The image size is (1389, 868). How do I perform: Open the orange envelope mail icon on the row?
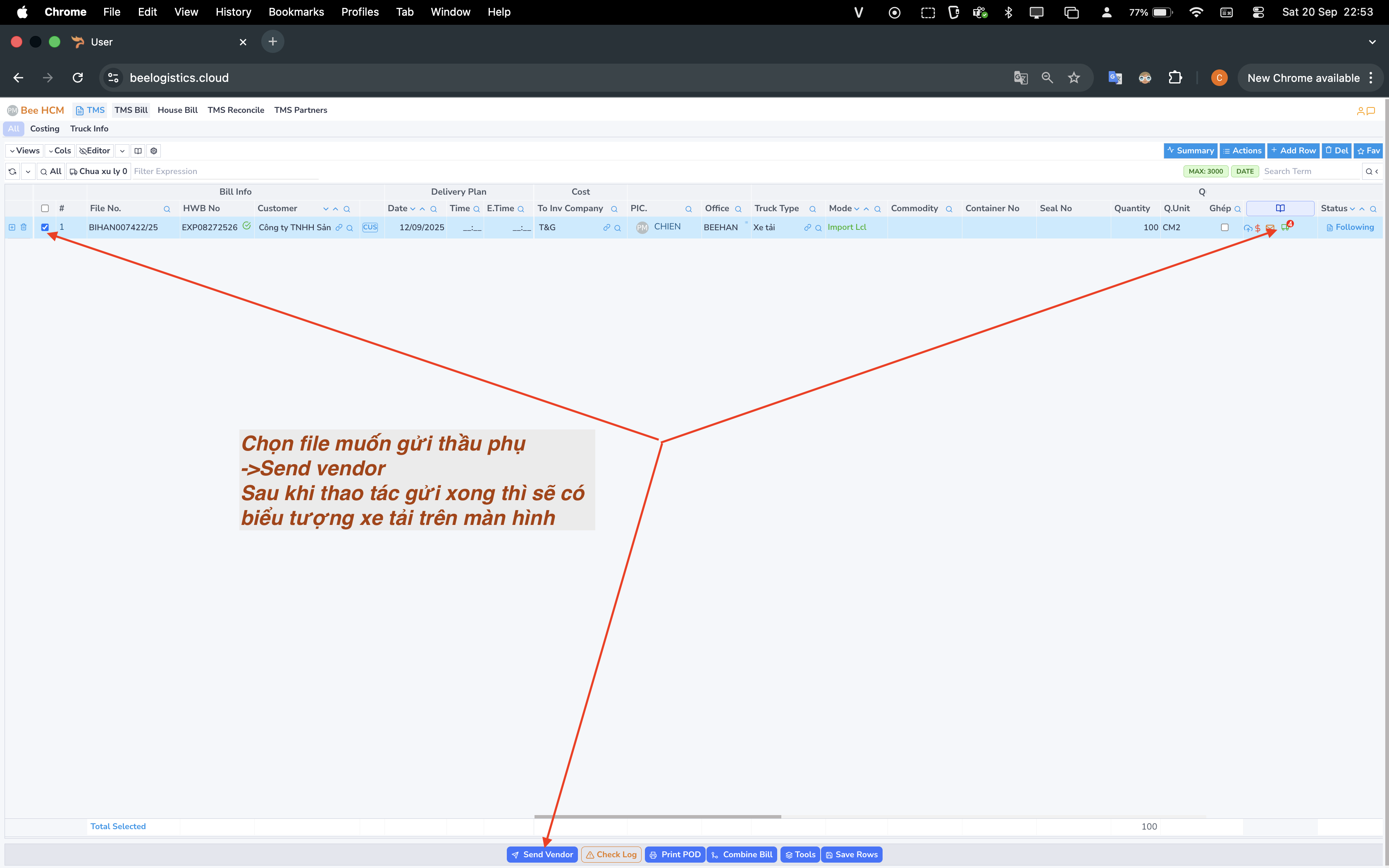(x=1270, y=227)
